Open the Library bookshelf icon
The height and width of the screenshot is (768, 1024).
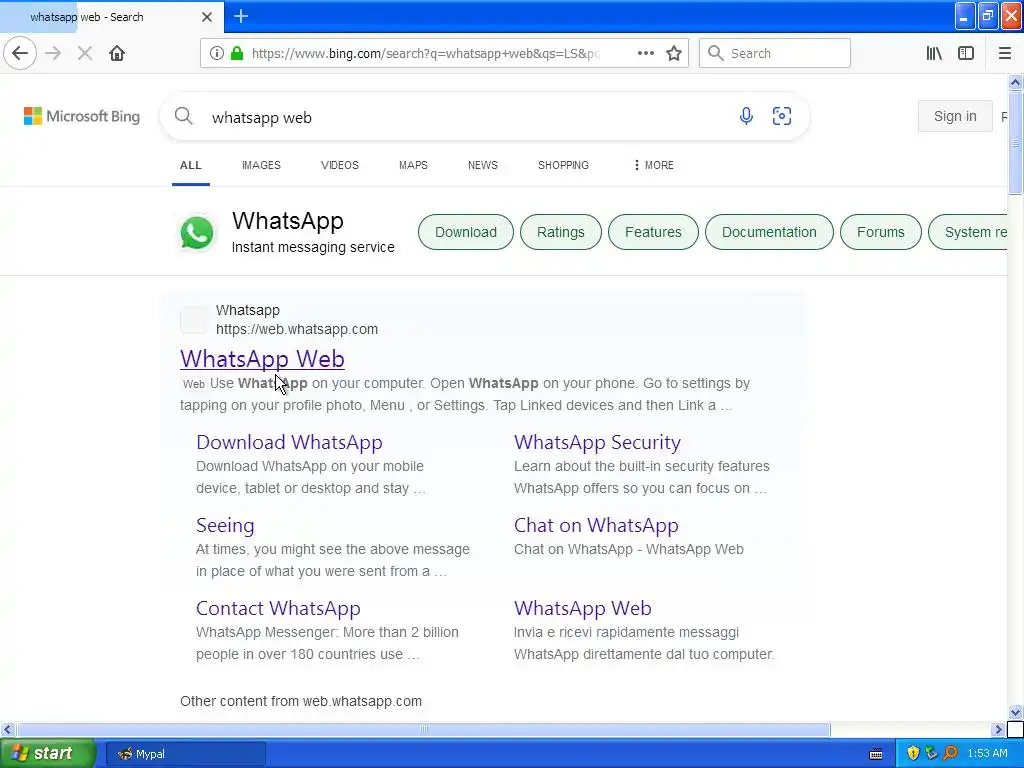coord(934,53)
